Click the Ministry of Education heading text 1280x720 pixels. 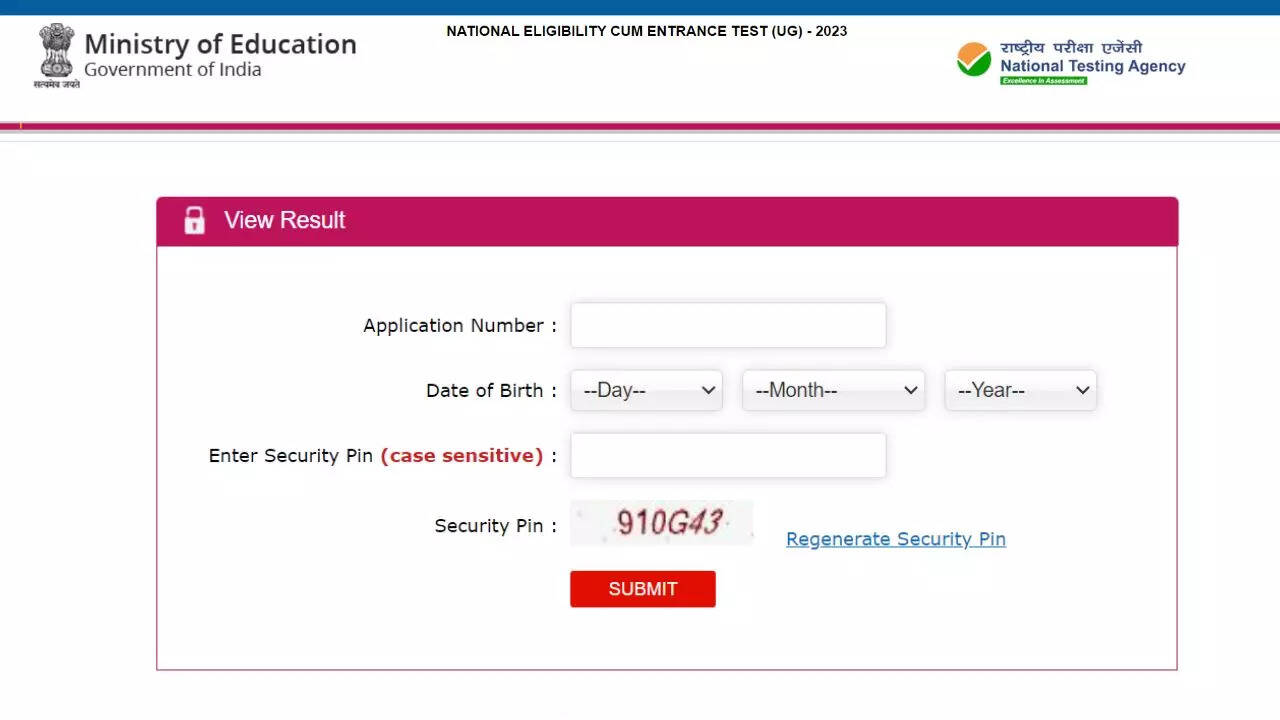[220, 44]
